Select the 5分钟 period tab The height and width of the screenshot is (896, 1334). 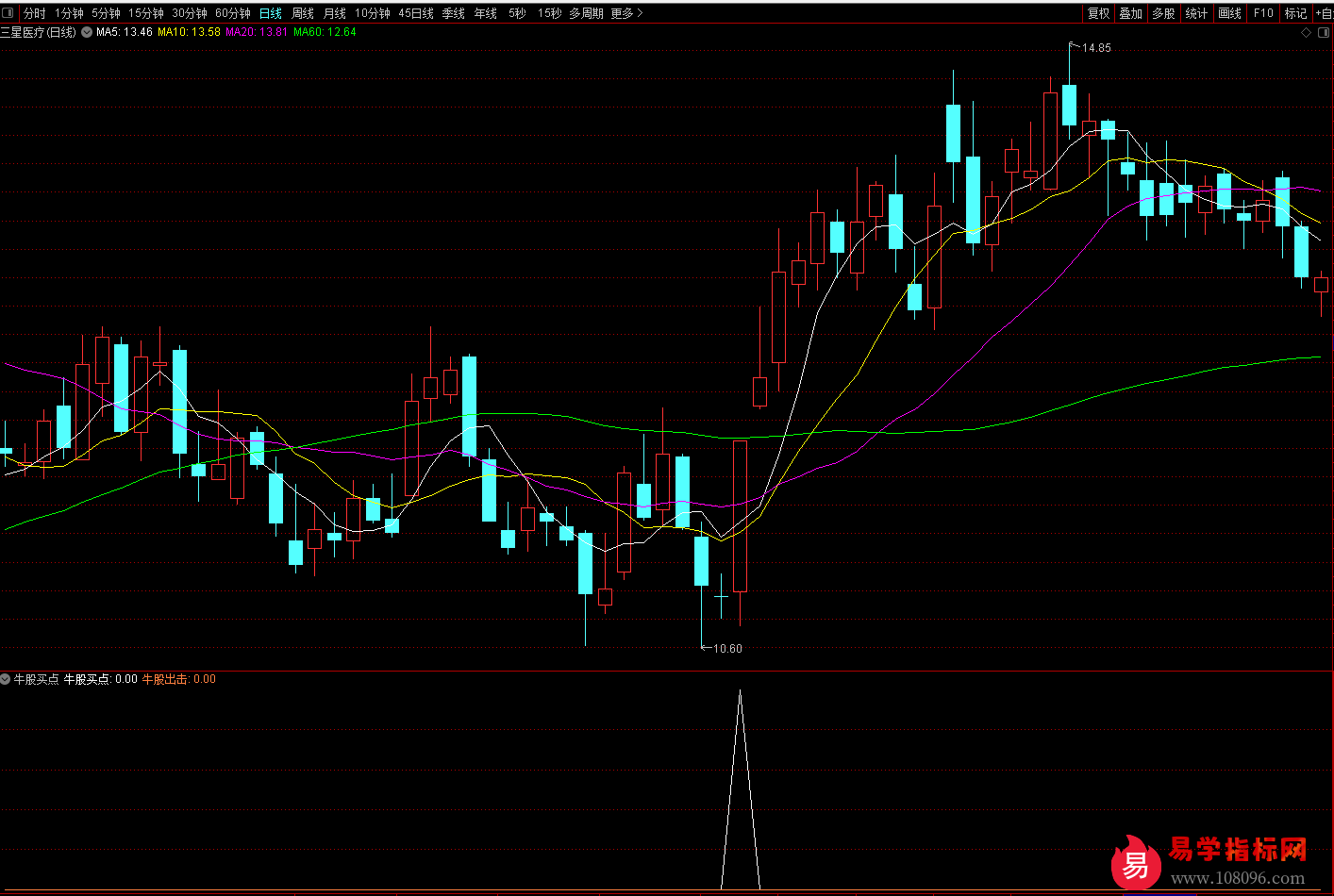point(106,13)
